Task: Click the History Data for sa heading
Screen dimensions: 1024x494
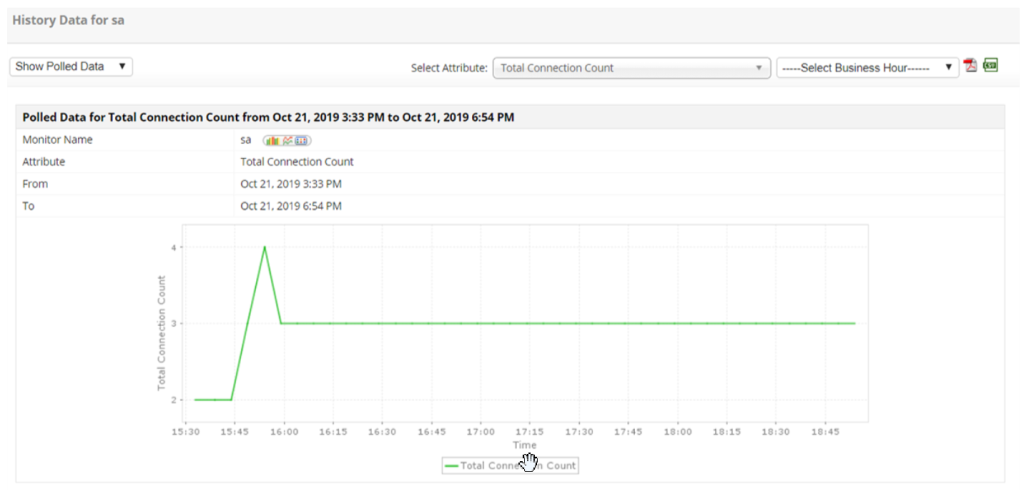Action: (69, 20)
